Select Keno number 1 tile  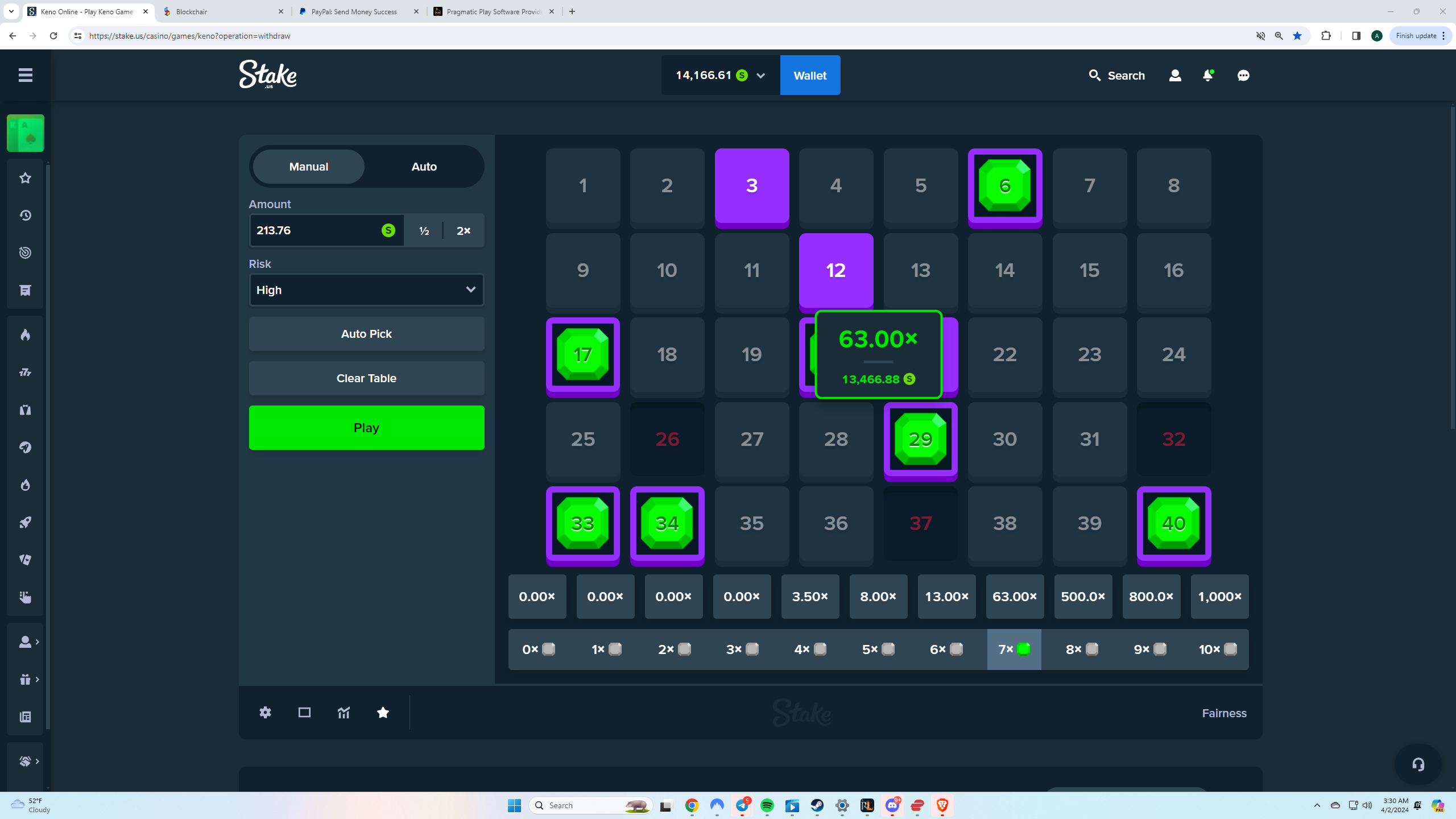pyautogui.click(x=583, y=188)
